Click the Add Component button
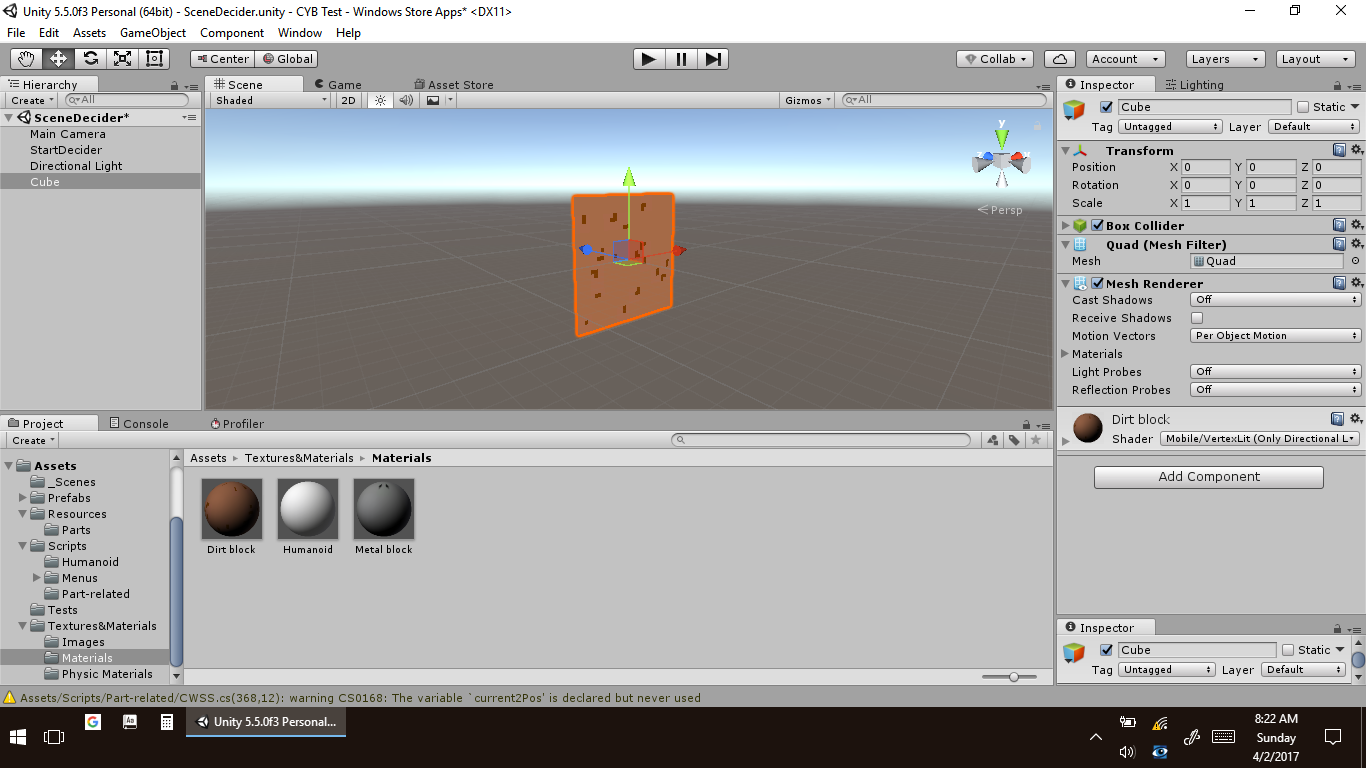This screenshot has width=1366, height=768. click(x=1208, y=477)
